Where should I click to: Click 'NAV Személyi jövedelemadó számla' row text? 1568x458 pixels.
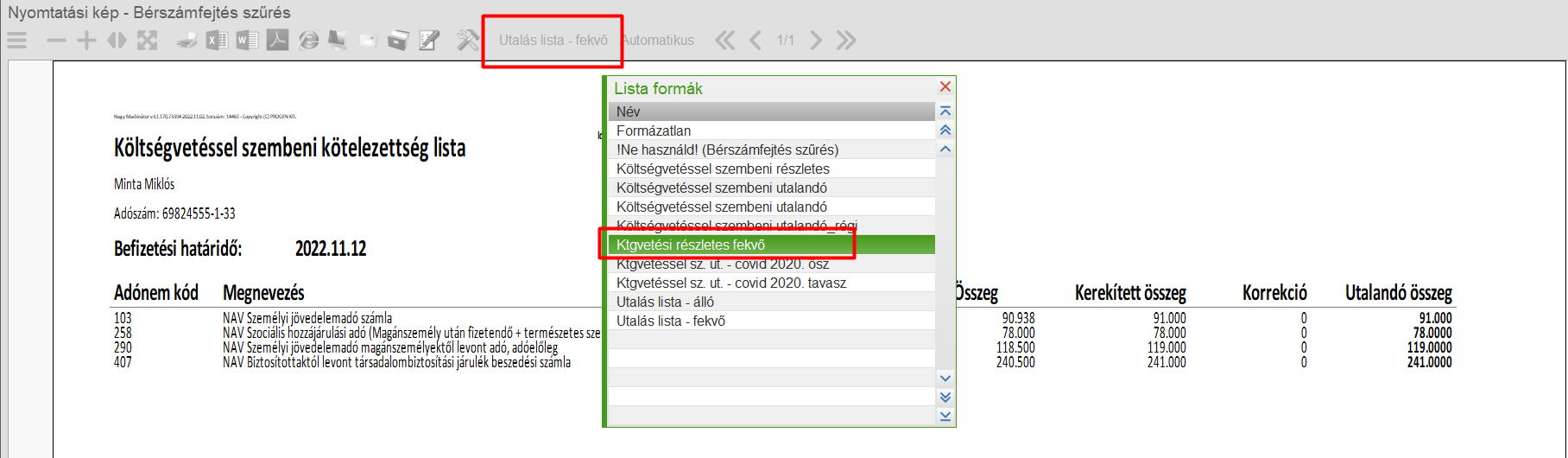(x=307, y=318)
